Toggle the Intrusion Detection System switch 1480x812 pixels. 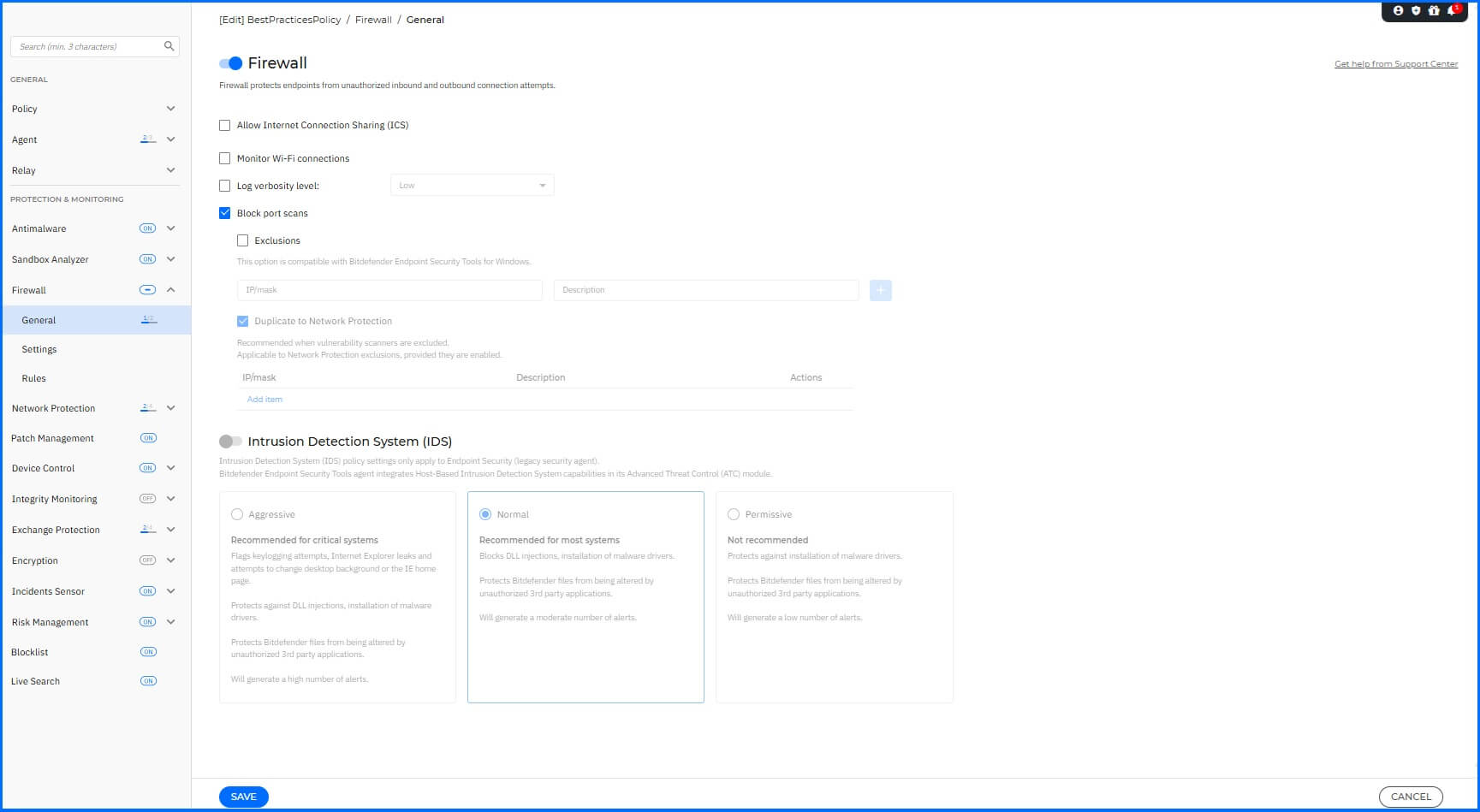229,441
